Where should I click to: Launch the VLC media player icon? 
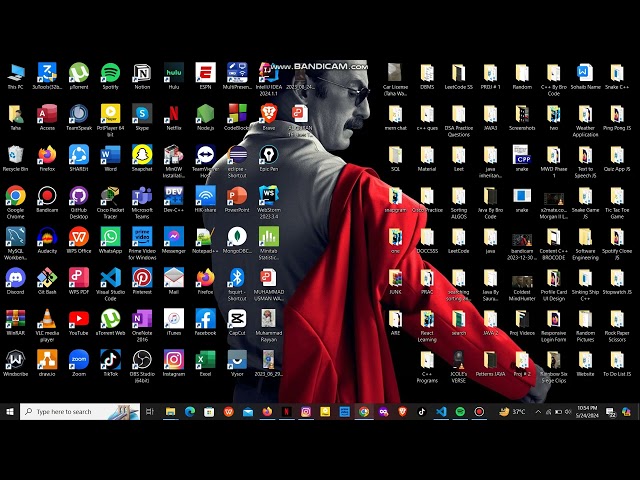[x=47, y=319]
